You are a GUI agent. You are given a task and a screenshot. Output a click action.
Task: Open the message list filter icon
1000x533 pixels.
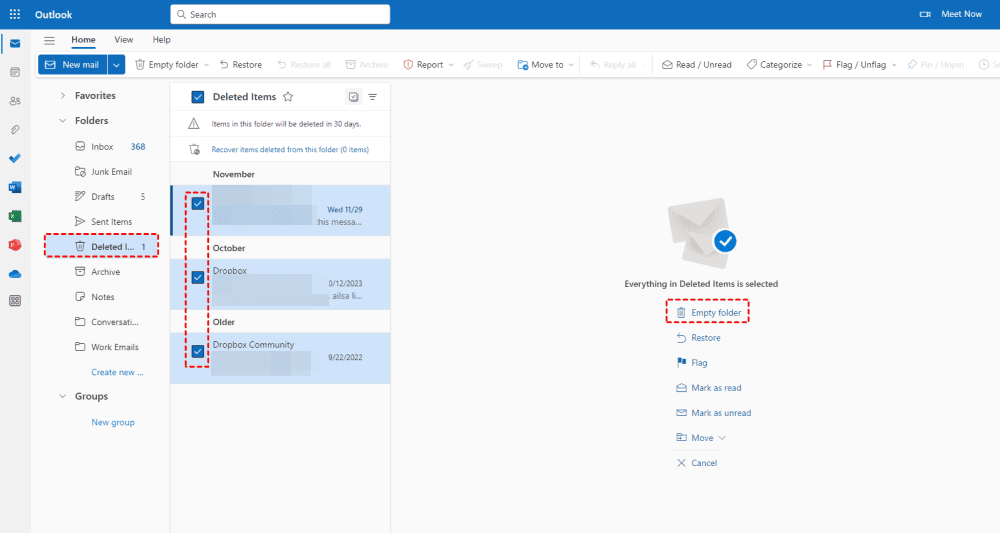pos(373,97)
